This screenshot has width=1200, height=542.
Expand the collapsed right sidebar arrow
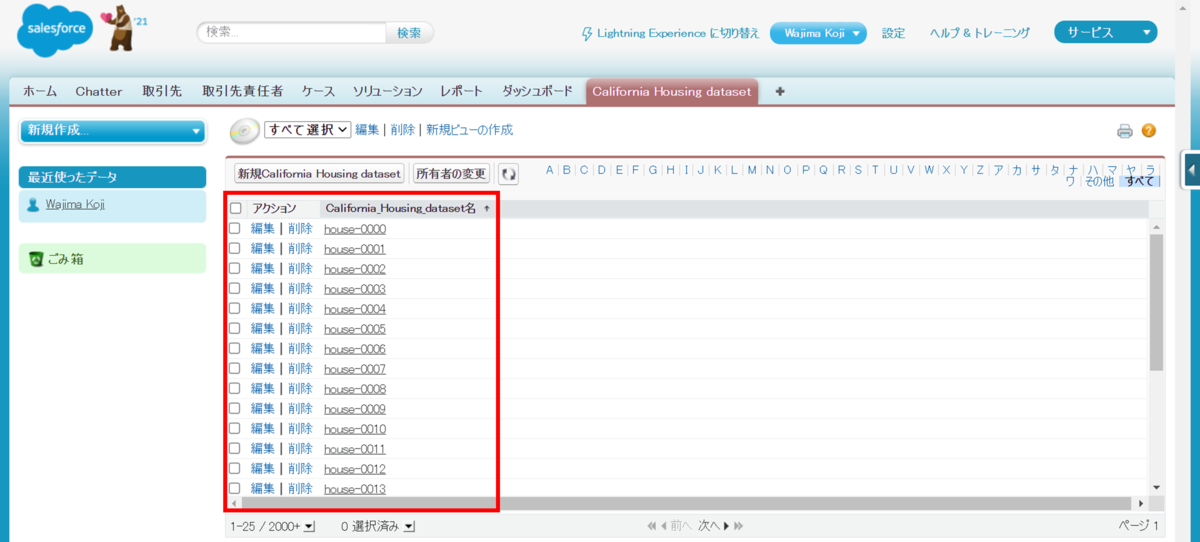click(x=1191, y=171)
